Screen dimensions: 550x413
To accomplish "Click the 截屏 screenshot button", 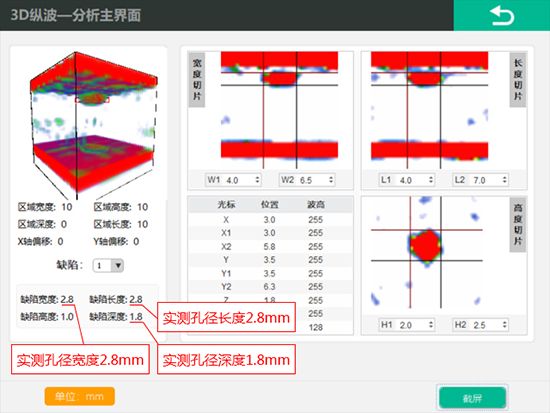I will [472, 398].
